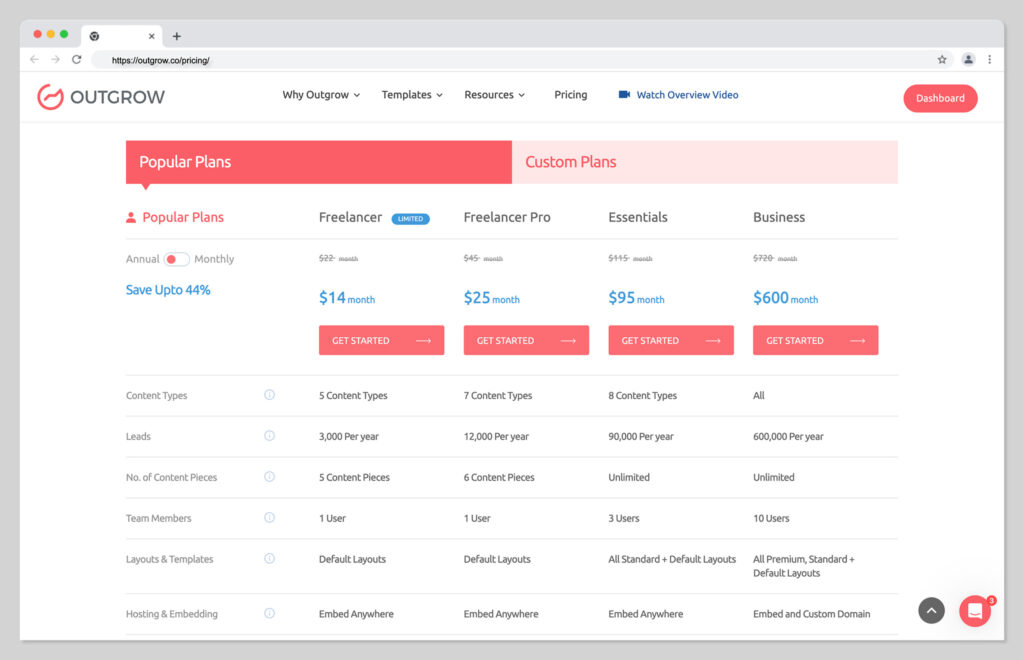Click info icon next to Content Types
The width and height of the screenshot is (1024, 660).
click(x=269, y=395)
